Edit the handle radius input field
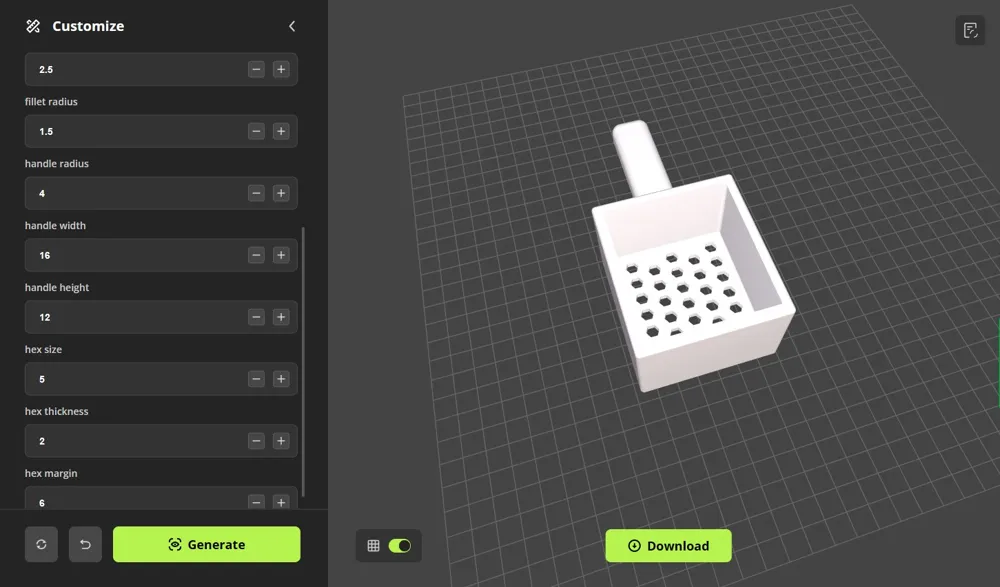This screenshot has height=587, width=1000. point(161,193)
